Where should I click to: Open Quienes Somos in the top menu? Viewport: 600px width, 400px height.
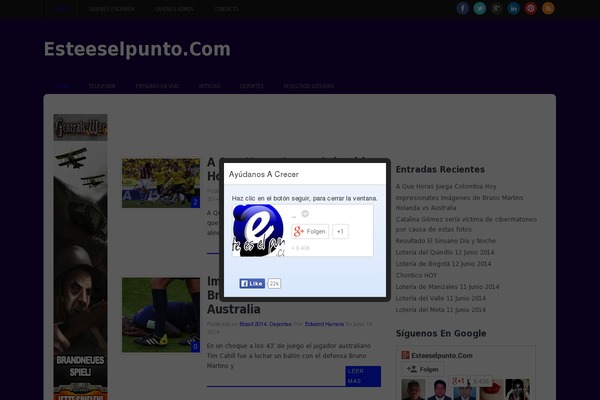tap(174, 9)
